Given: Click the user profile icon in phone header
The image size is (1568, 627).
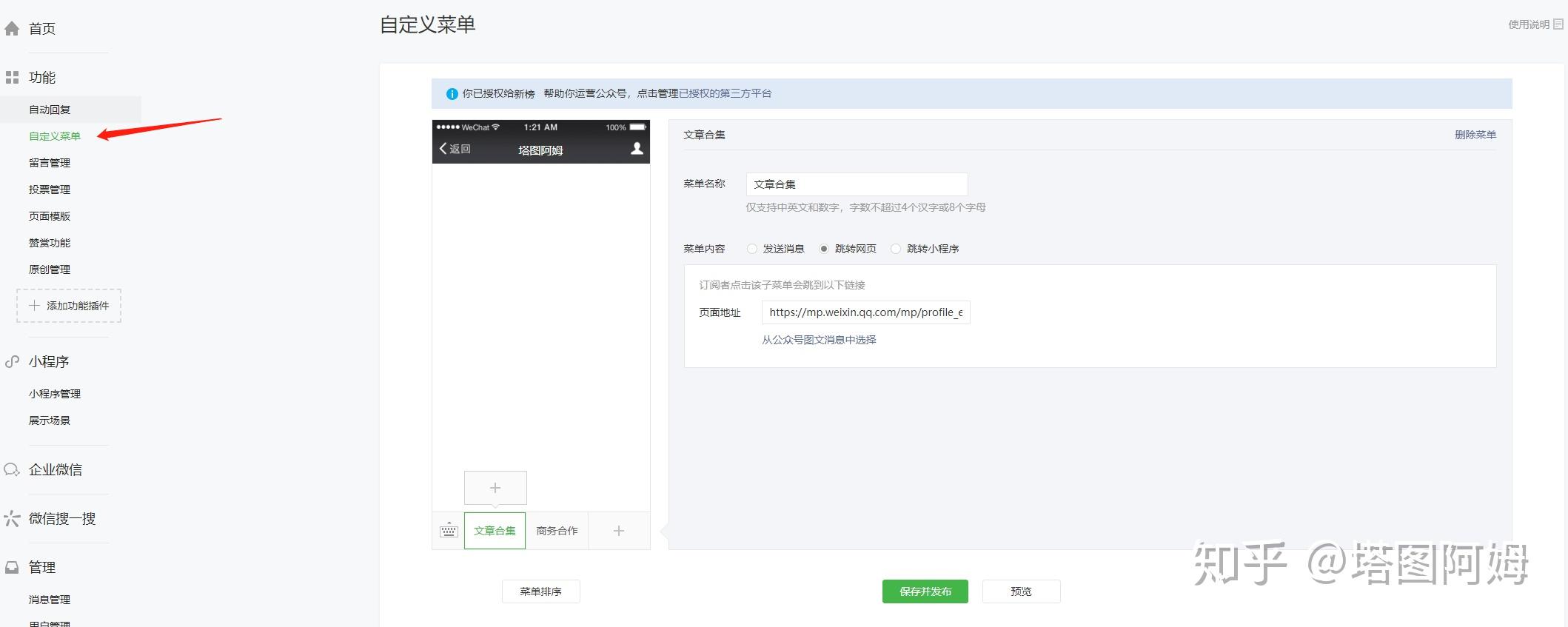Looking at the screenshot, I should pyautogui.click(x=637, y=149).
